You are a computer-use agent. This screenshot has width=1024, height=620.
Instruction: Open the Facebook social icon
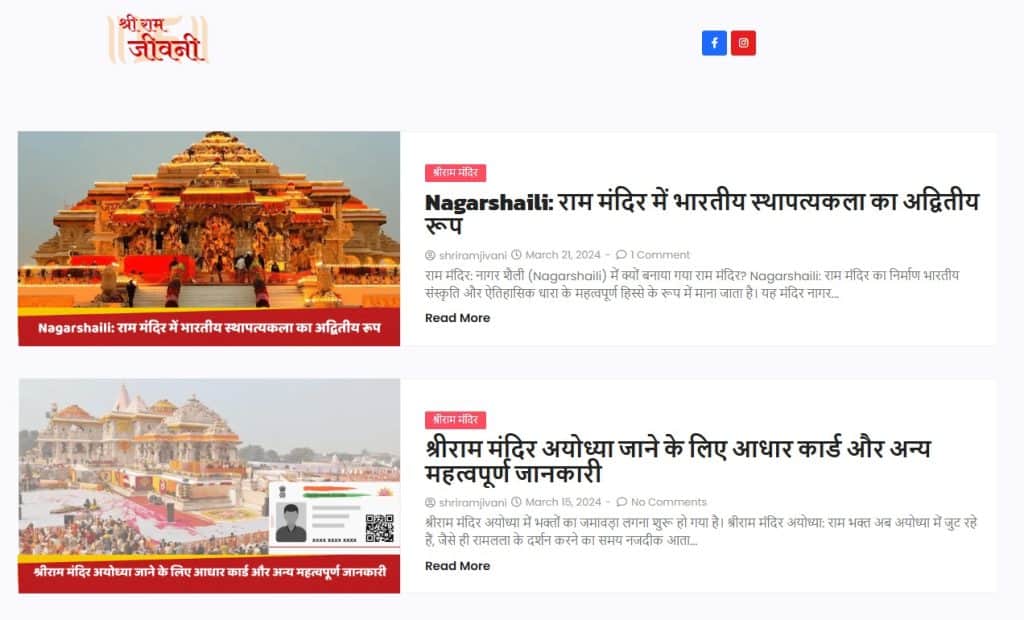click(x=714, y=43)
